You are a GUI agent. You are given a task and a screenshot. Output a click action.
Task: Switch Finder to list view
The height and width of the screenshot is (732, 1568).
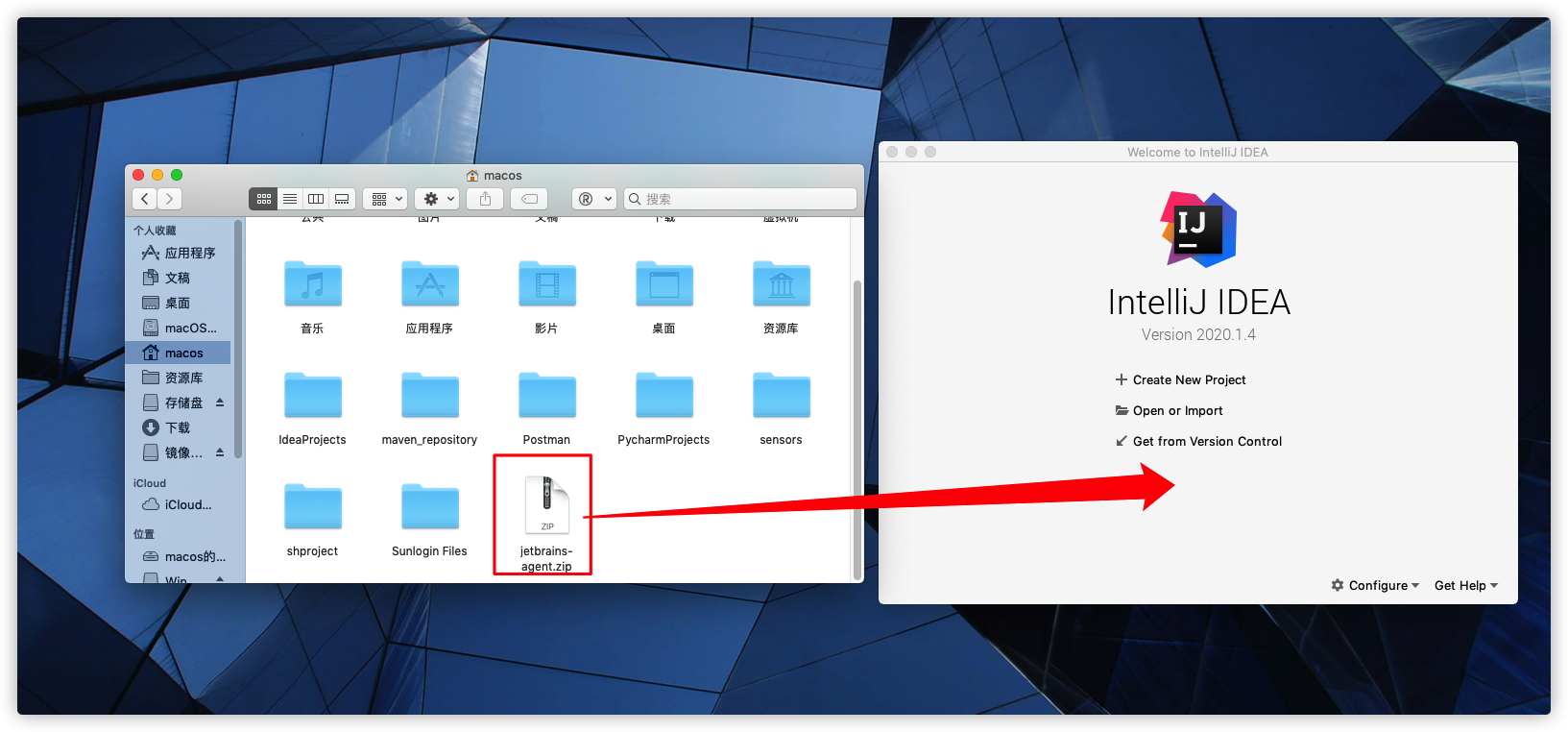(289, 199)
